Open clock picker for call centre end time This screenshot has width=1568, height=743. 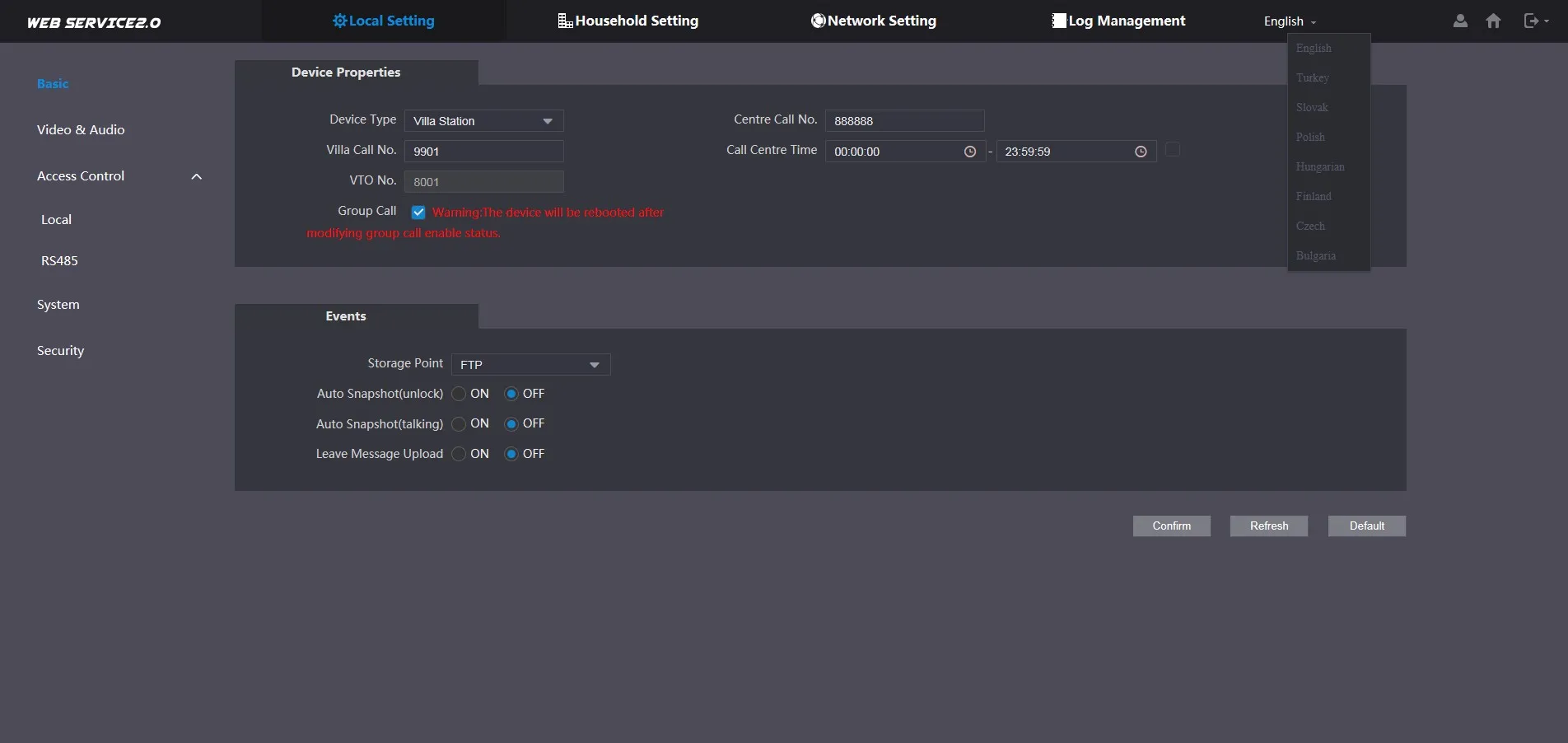click(x=1141, y=152)
